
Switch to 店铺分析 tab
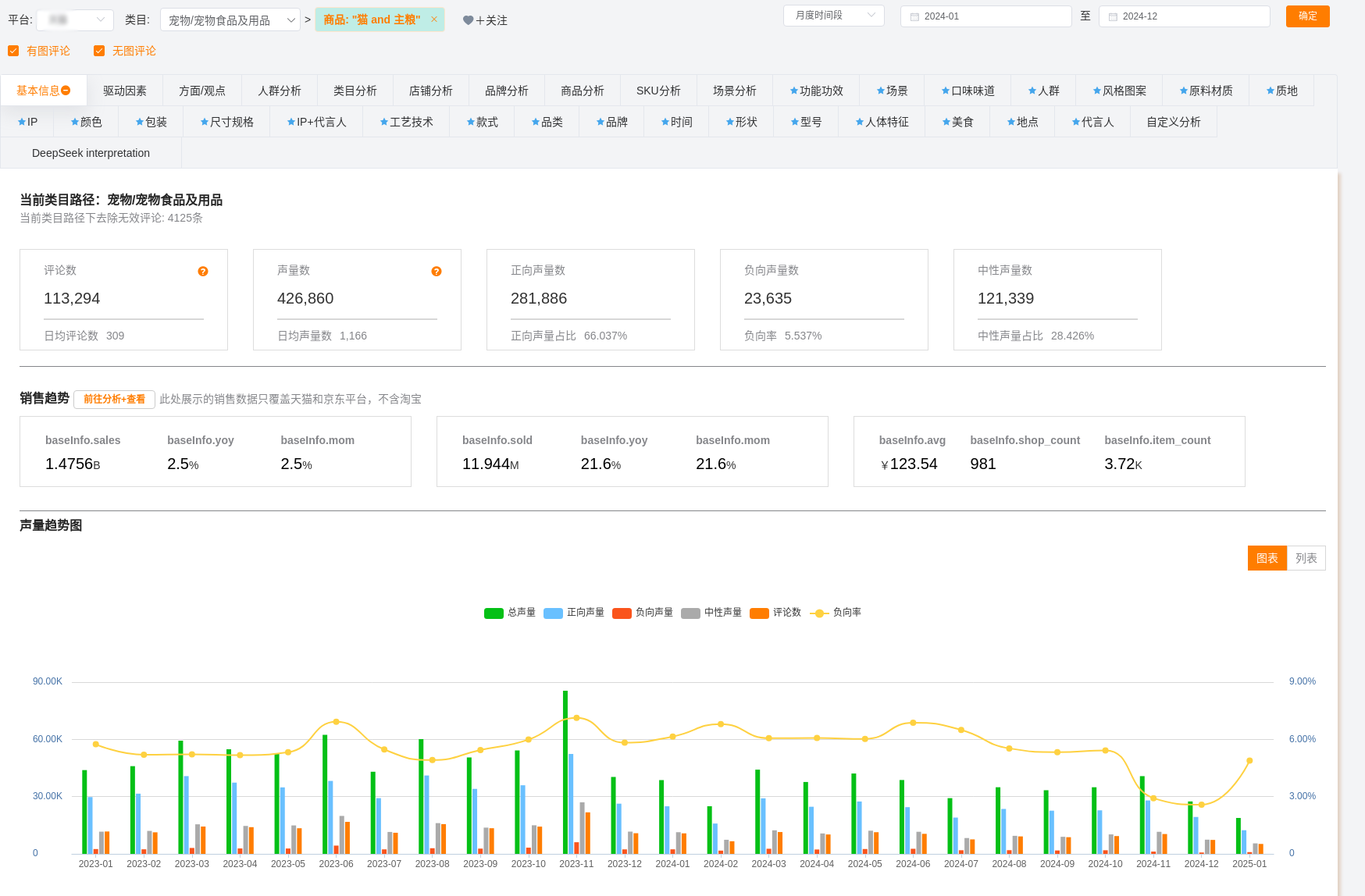(x=431, y=91)
